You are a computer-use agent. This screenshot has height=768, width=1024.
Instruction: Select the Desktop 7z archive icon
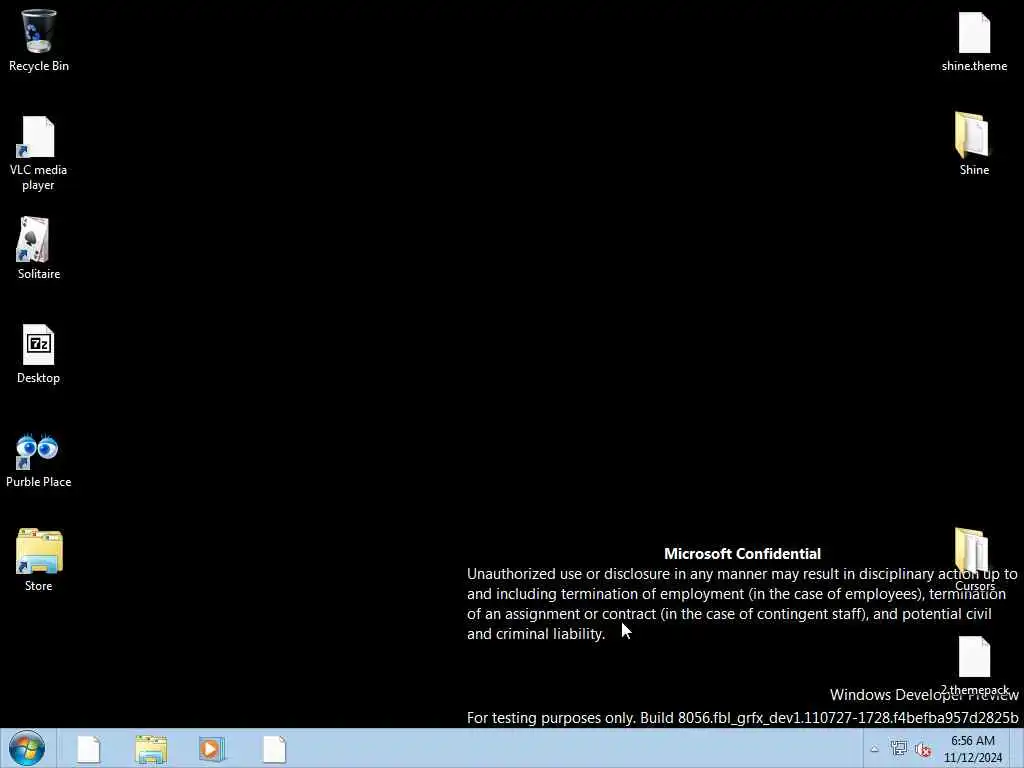tap(39, 354)
